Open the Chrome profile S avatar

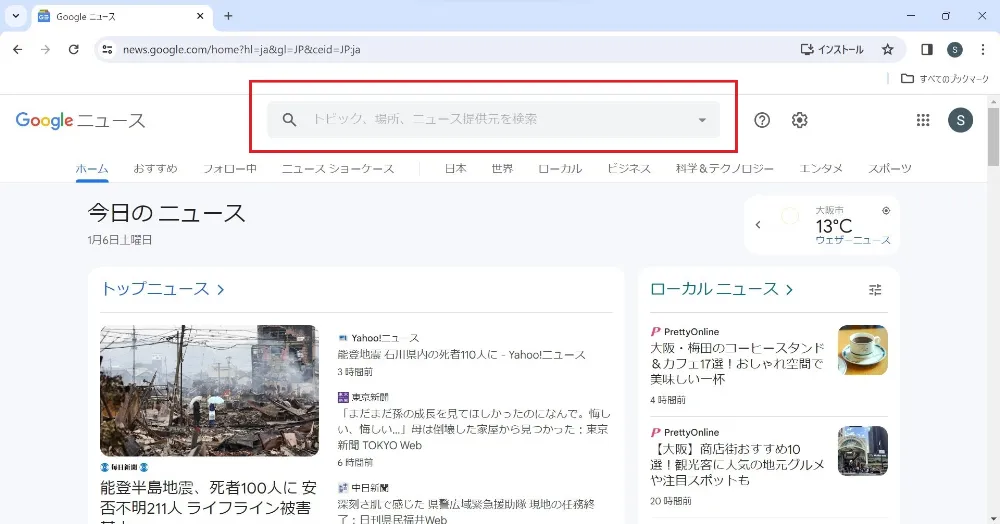tap(955, 49)
